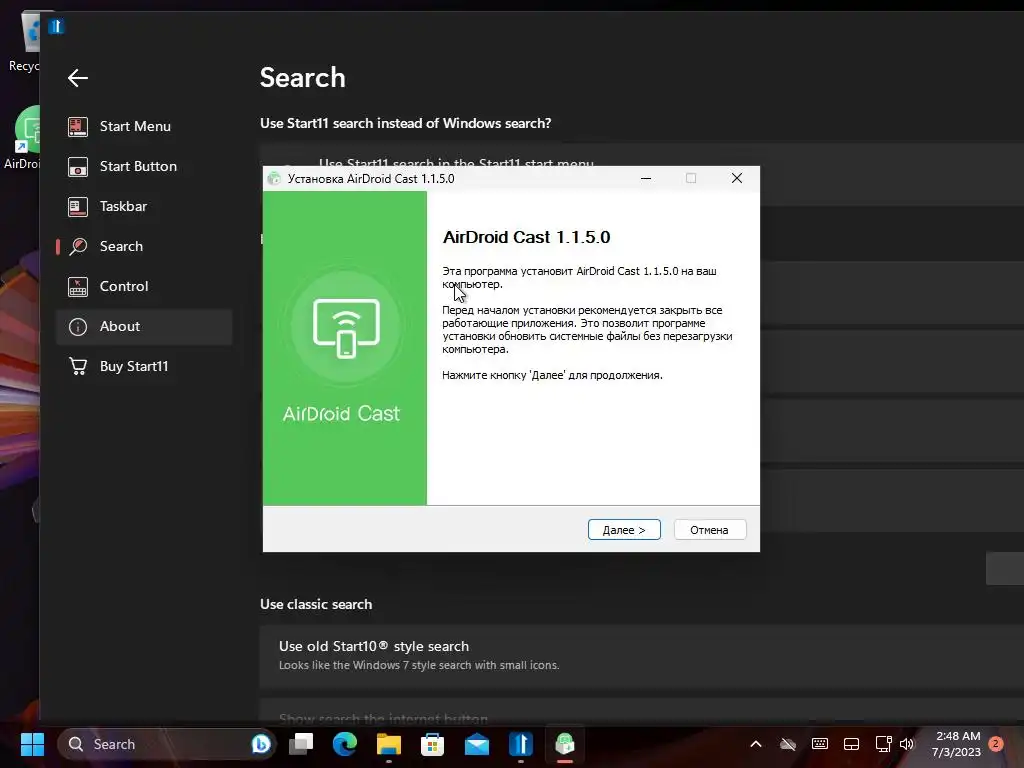
Task: Click the Taskbar sidebar icon
Action: pos(78,206)
